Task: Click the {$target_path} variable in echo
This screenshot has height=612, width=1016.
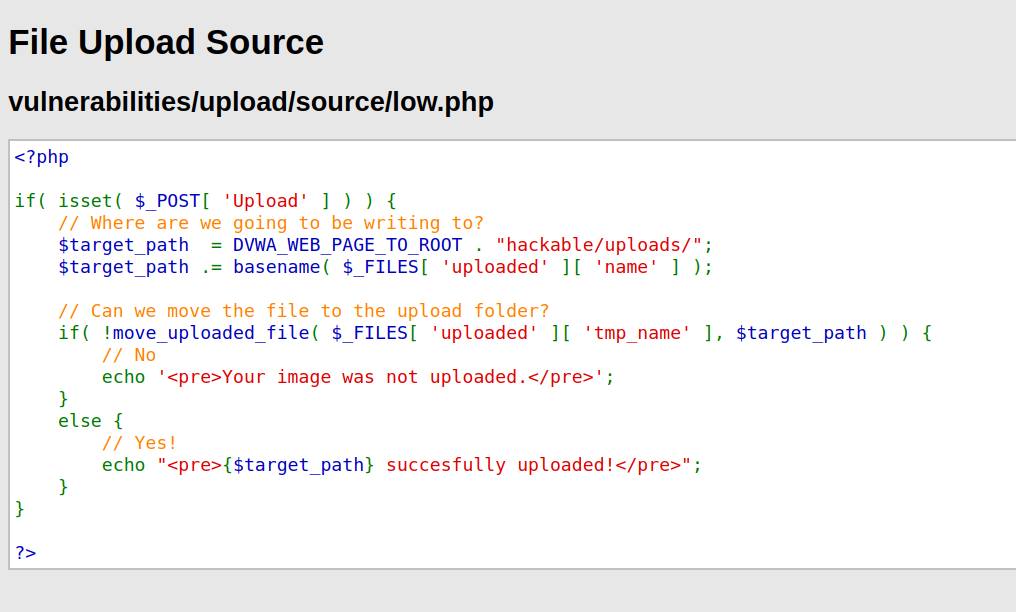Action: pyautogui.click(x=298, y=466)
